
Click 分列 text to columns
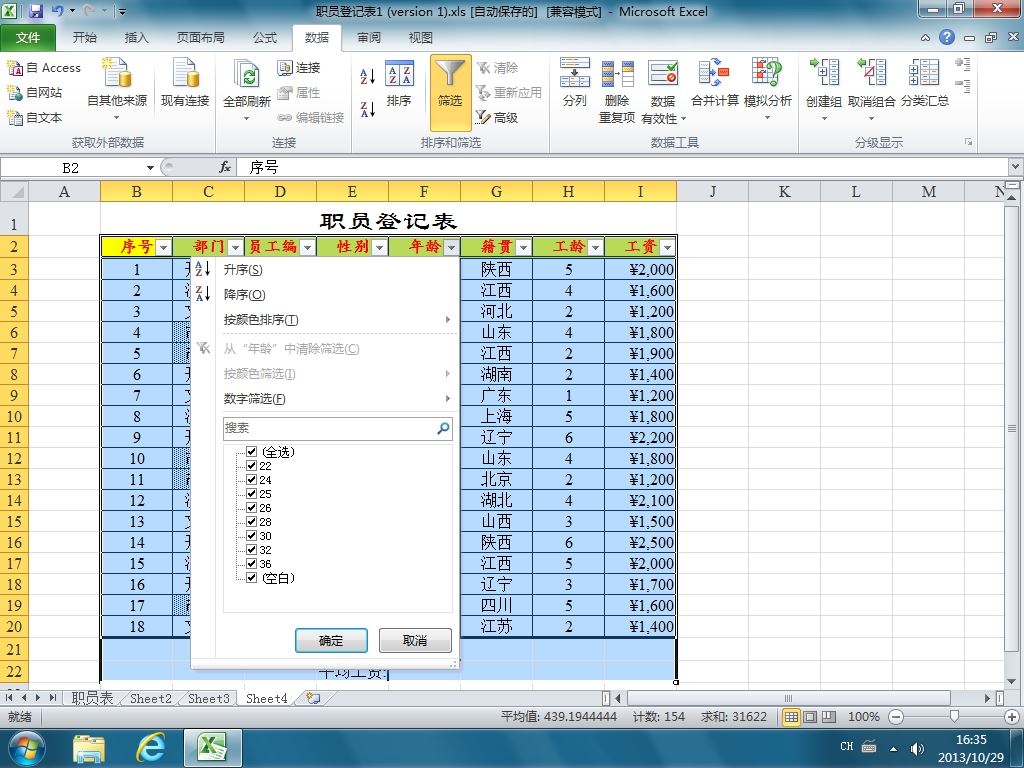[575, 83]
